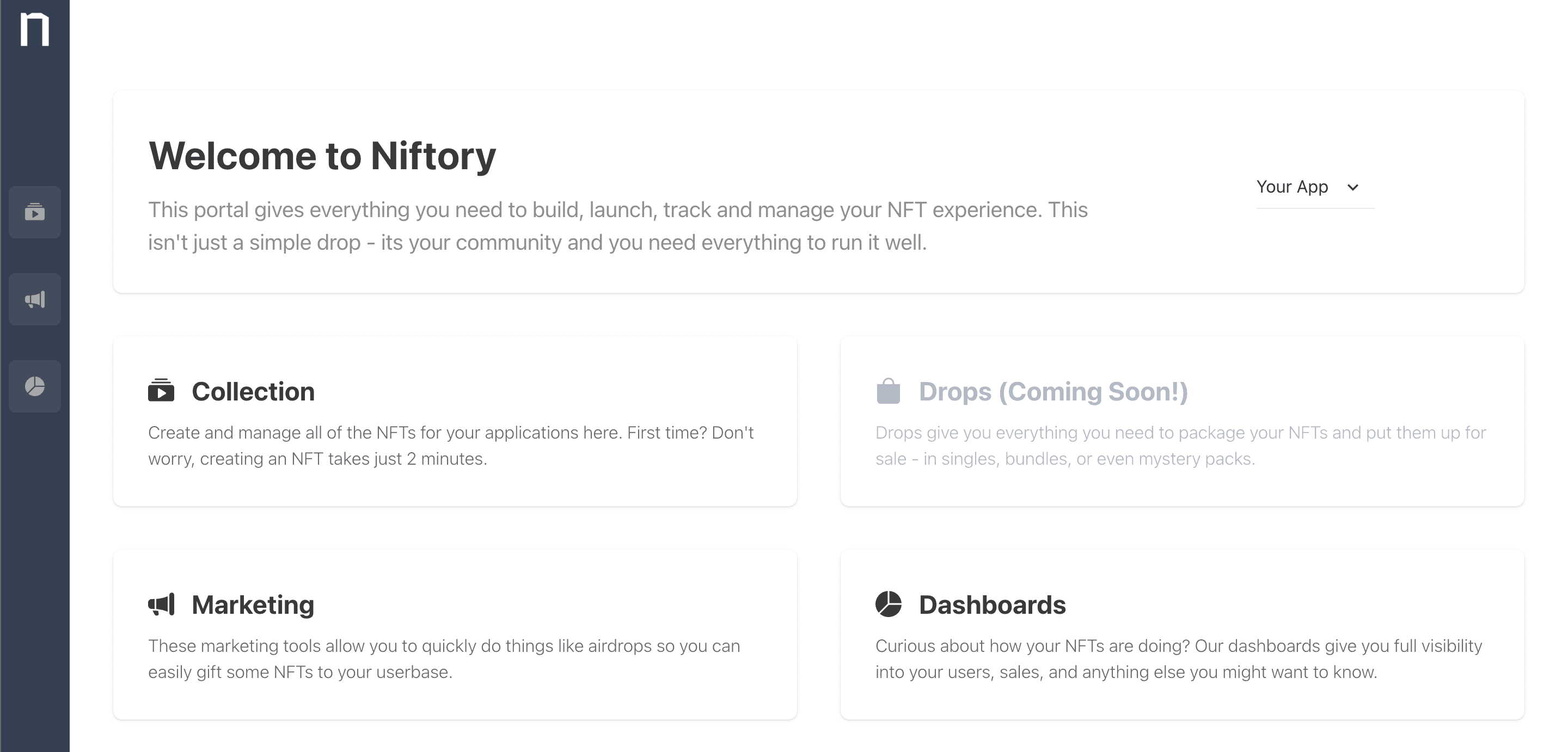Click the Collection heading
The width and height of the screenshot is (1568, 752).
pos(253,391)
